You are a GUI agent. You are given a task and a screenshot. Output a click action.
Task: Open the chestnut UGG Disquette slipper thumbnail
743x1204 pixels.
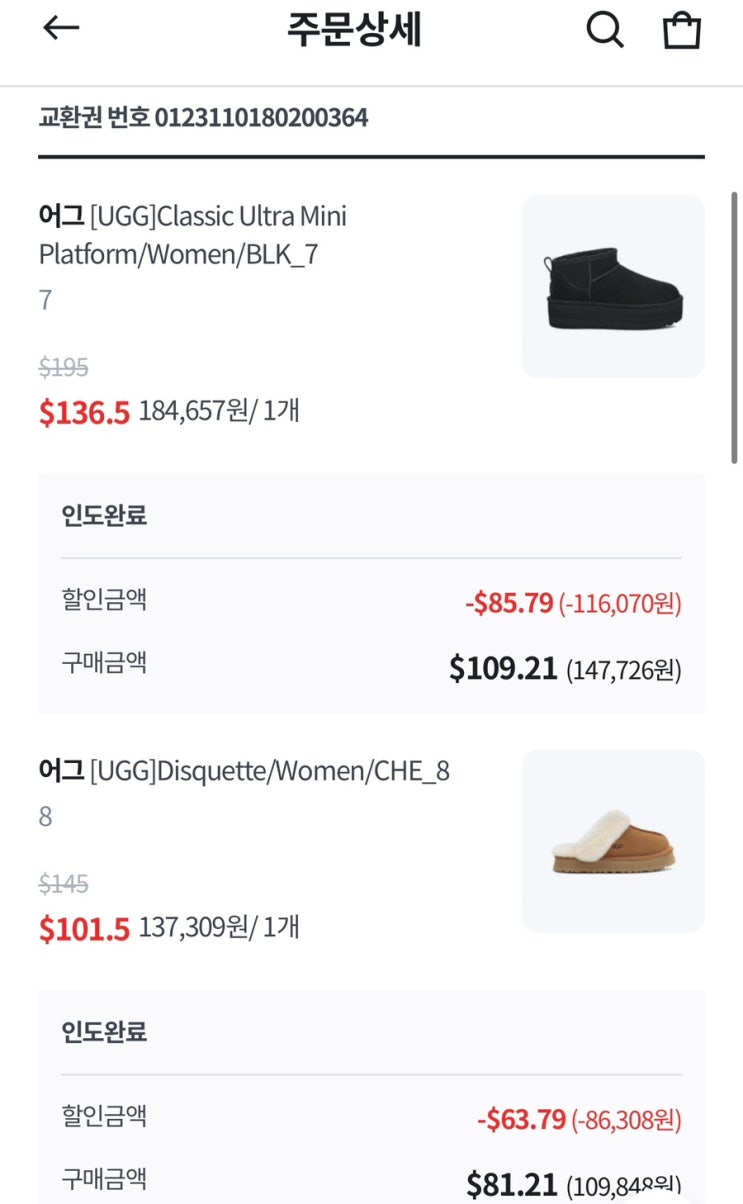(613, 841)
